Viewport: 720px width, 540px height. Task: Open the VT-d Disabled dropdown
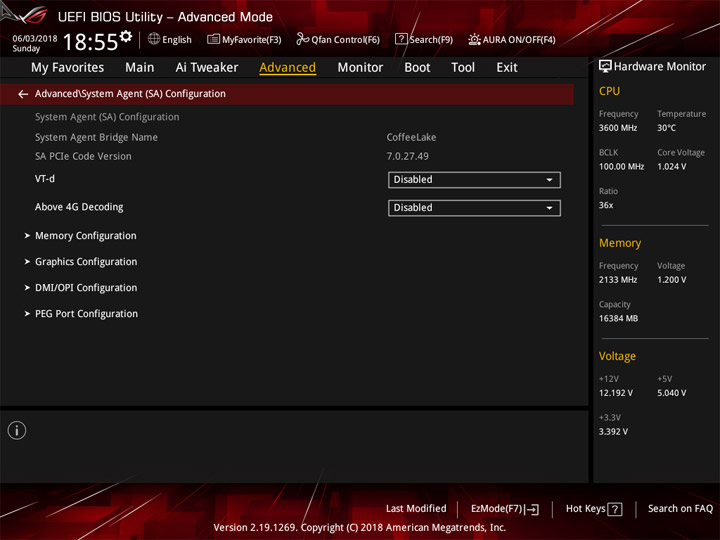(474, 180)
